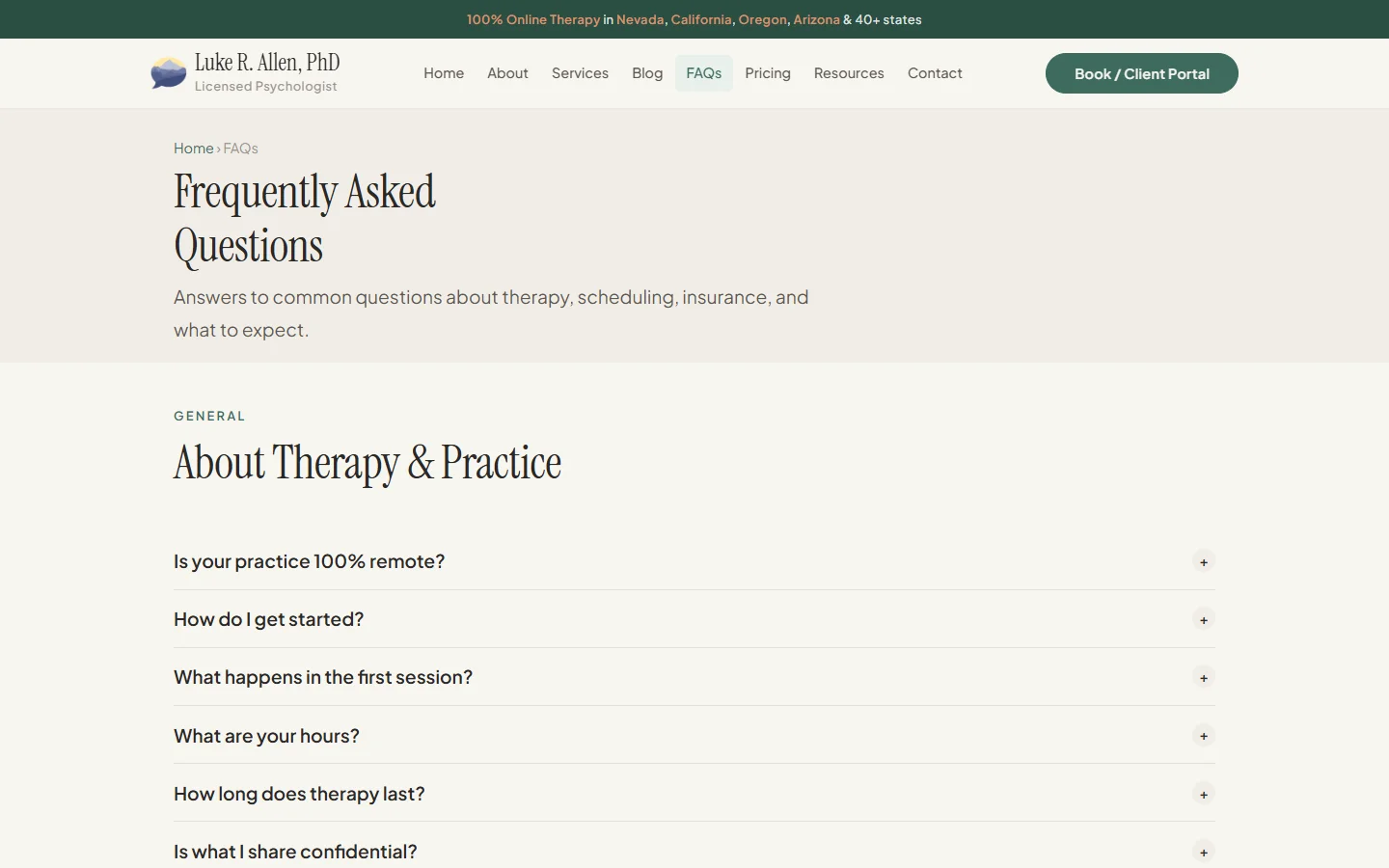
Task: Click plus icon beside "Is your practice 100% remote?"
Action: [x=1203, y=562]
